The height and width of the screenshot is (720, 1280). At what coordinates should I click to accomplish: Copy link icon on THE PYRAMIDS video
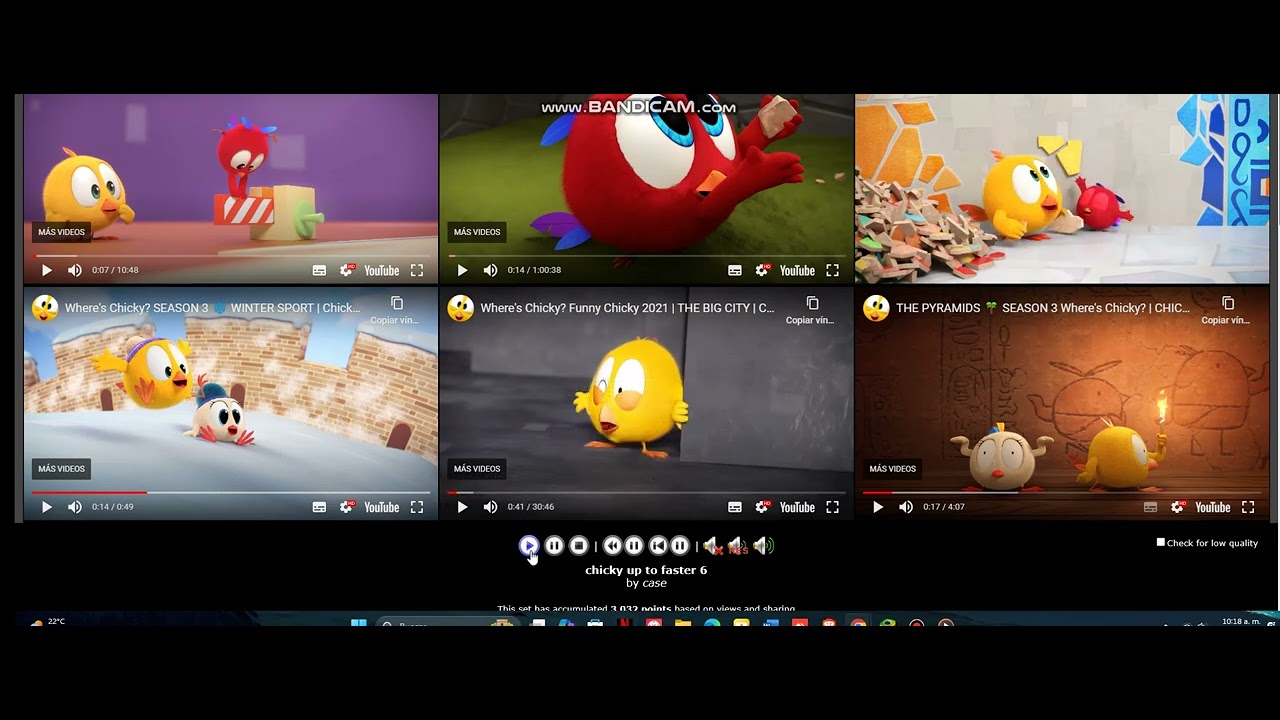click(1228, 303)
